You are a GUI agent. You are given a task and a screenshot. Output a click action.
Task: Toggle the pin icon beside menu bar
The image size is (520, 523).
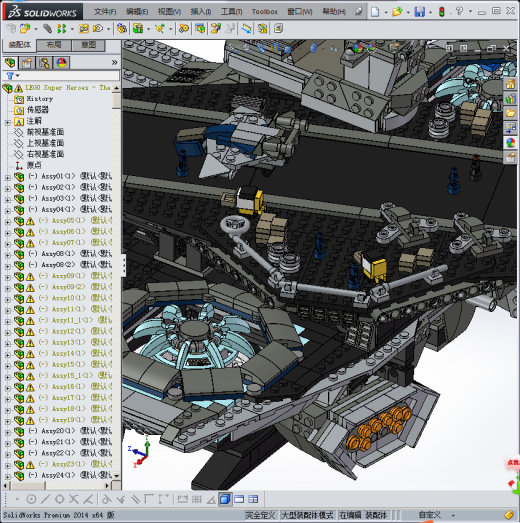(x=359, y=11)
